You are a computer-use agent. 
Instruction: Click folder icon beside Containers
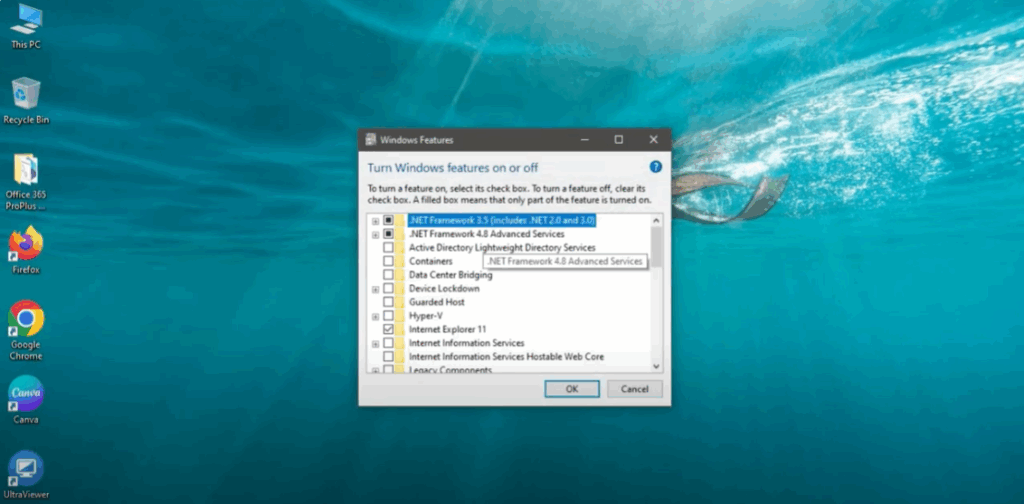point(400,261)
